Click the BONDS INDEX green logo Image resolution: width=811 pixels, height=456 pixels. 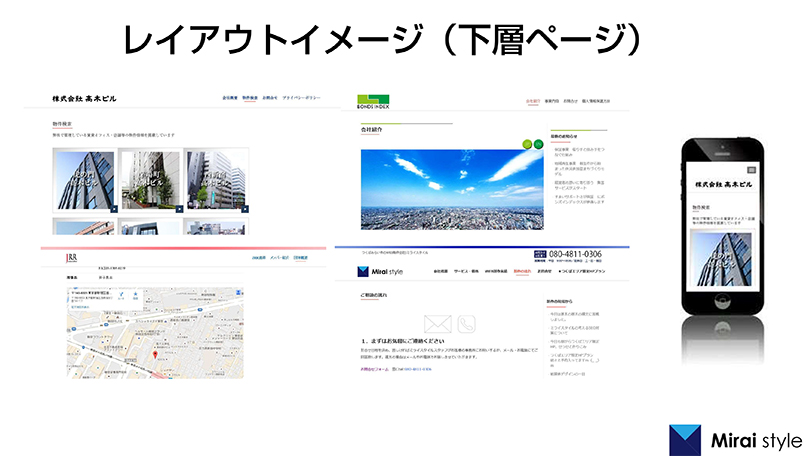click(x=373, y=101)
